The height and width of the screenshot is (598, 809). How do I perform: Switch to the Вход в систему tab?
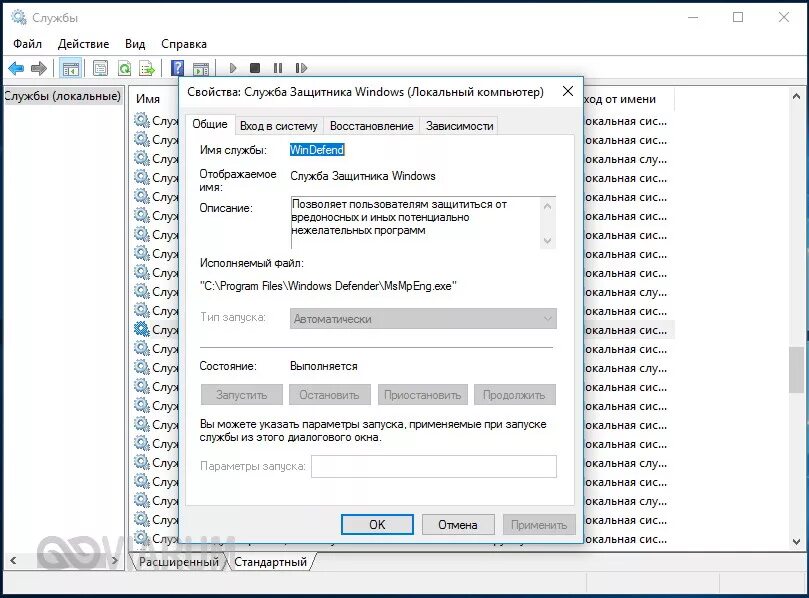[x=279, y=126]
